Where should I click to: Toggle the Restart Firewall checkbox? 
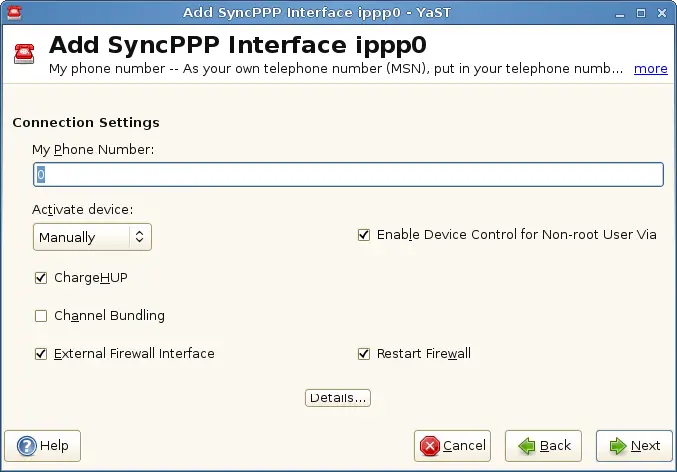[x=364, y=353]
